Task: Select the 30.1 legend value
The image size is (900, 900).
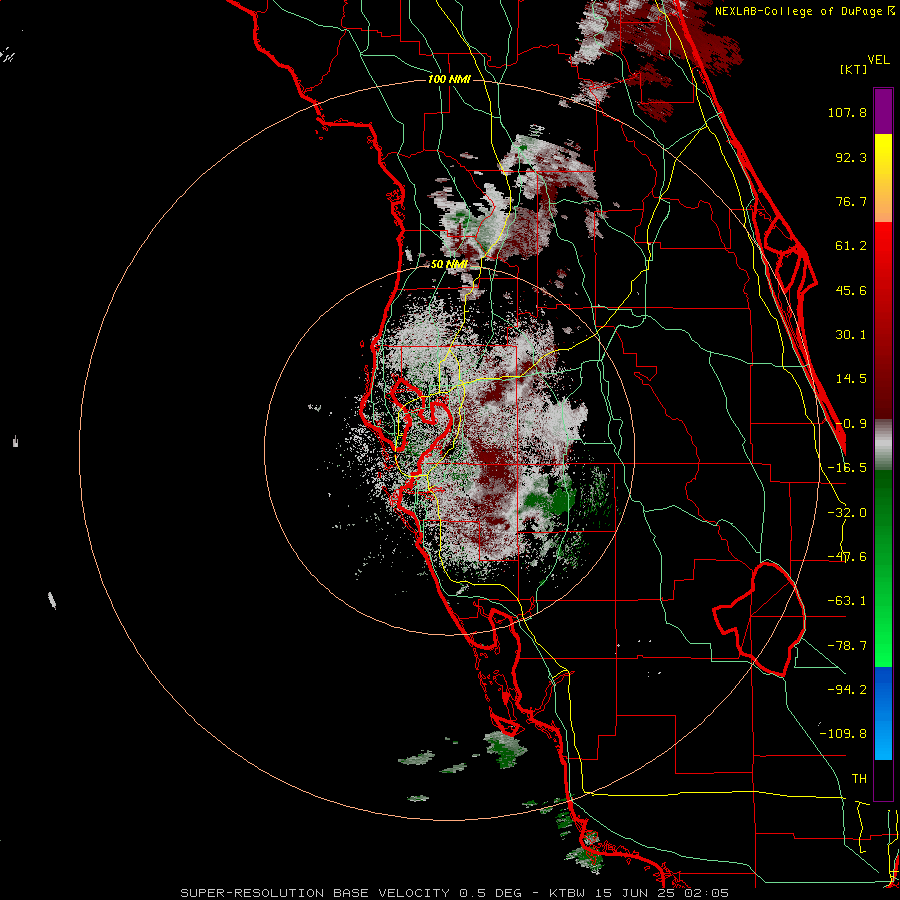Action: click(851, 335)
